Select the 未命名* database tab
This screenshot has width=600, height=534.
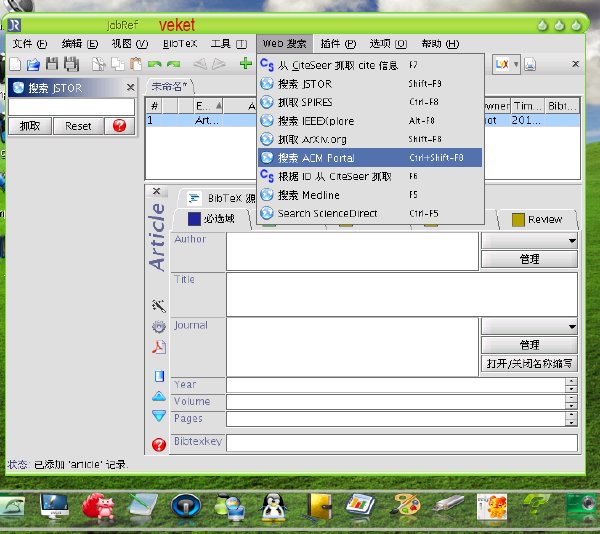click(170, 86)
